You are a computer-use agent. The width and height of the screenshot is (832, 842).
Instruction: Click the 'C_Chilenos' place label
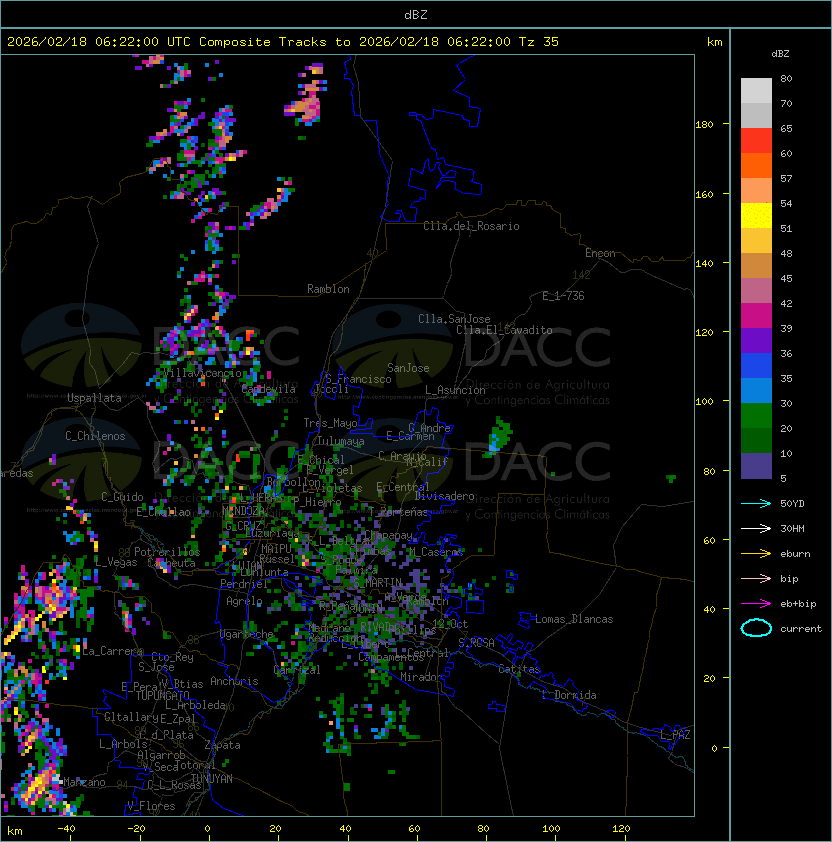(x=95, y=436)
